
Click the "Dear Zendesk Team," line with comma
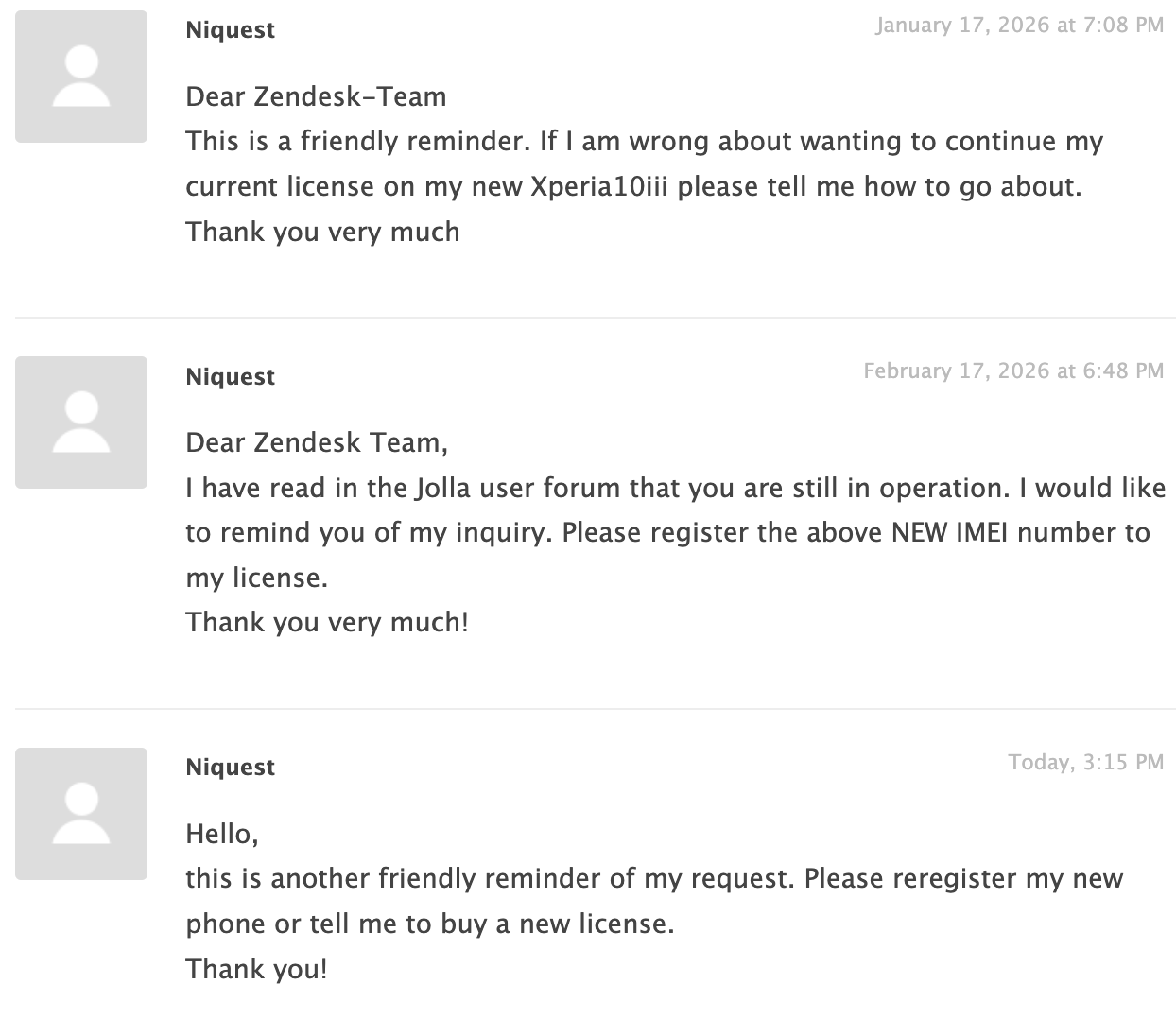click(317, 442)
